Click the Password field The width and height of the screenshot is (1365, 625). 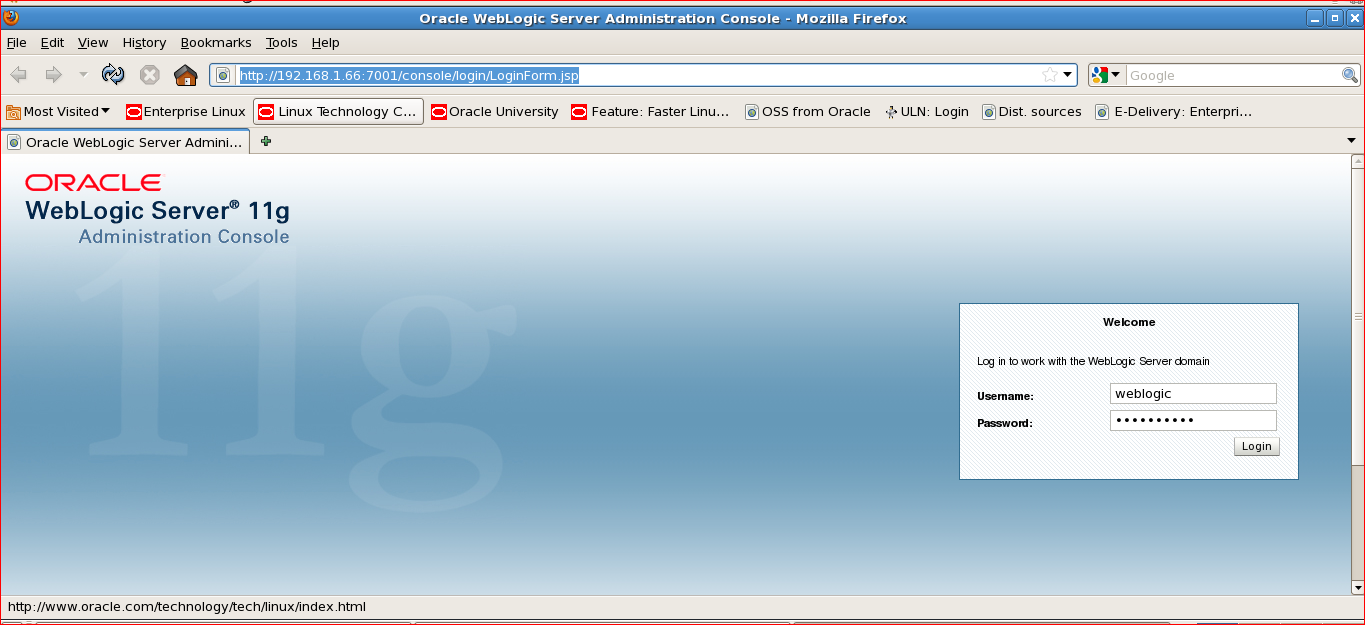pyautogui.click(x=1193, y=421)
